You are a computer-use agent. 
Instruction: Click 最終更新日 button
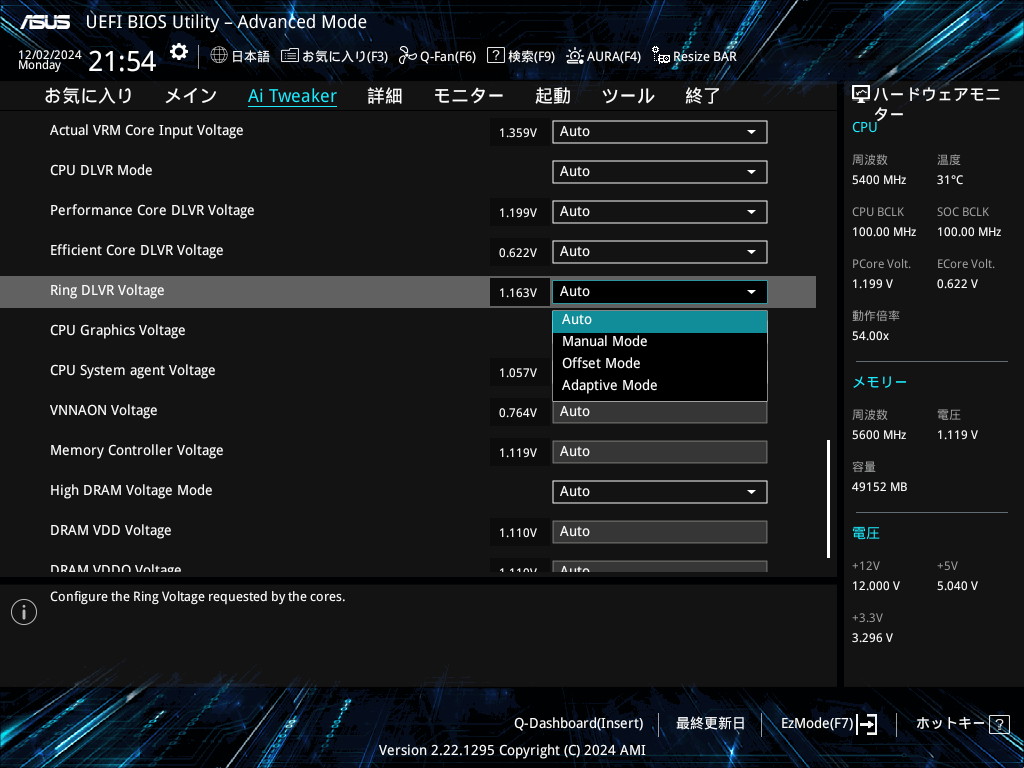tap(711, 724)
